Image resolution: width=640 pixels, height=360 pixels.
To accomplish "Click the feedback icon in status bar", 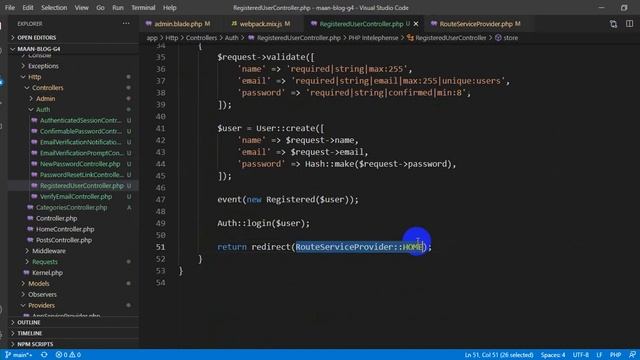I will pos(632,355).
